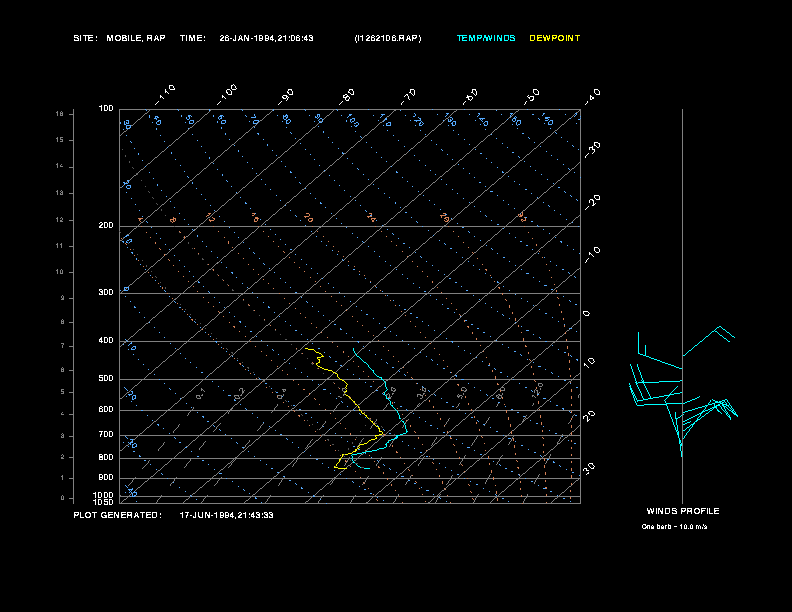The image size is (792, 612).
Task: Click the "PLOT GENERATED:" label
Action: (118, 515)
